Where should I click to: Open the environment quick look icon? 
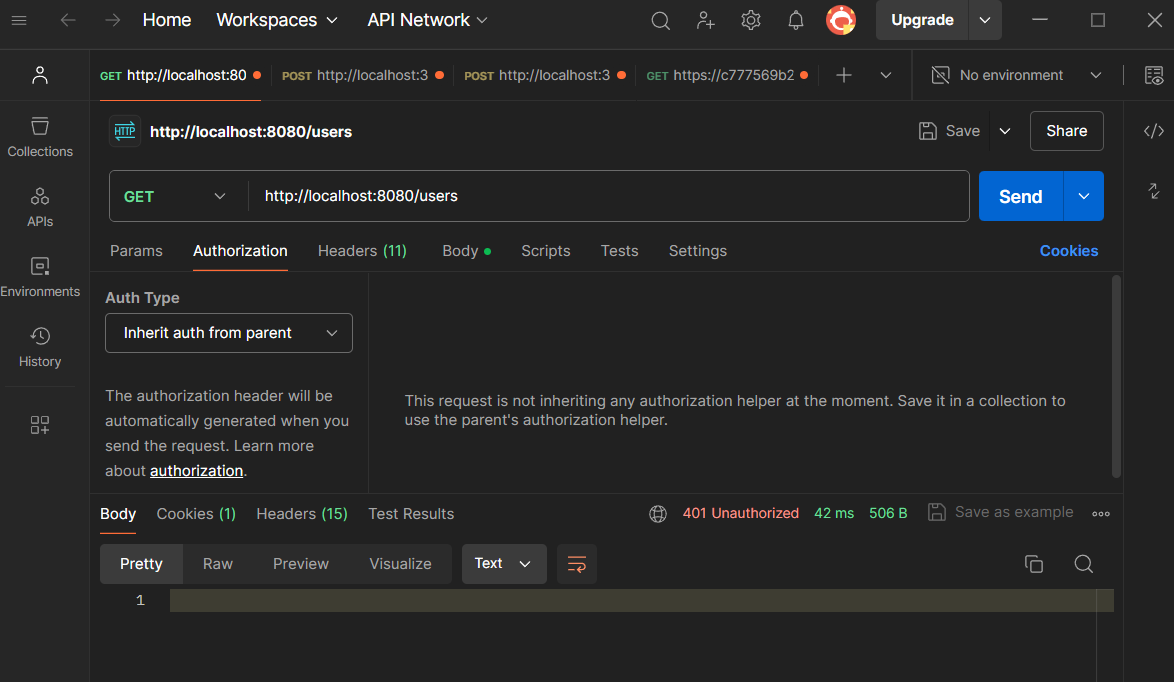pyautogui.click(x=1154, y=75)
